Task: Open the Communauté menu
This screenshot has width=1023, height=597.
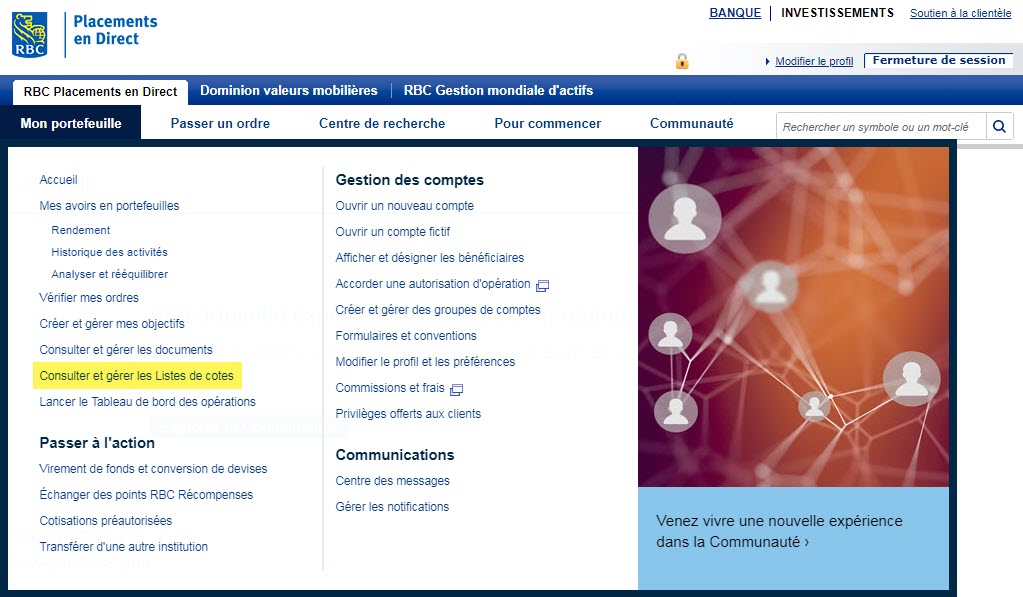Action: [692, 123]
